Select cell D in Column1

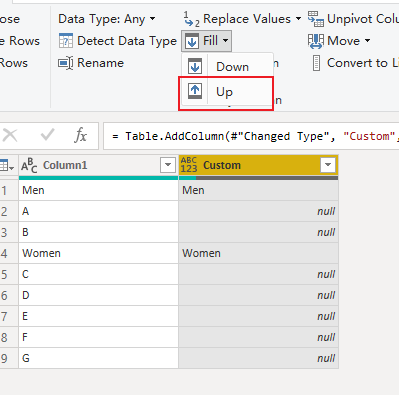click(98, 295)
